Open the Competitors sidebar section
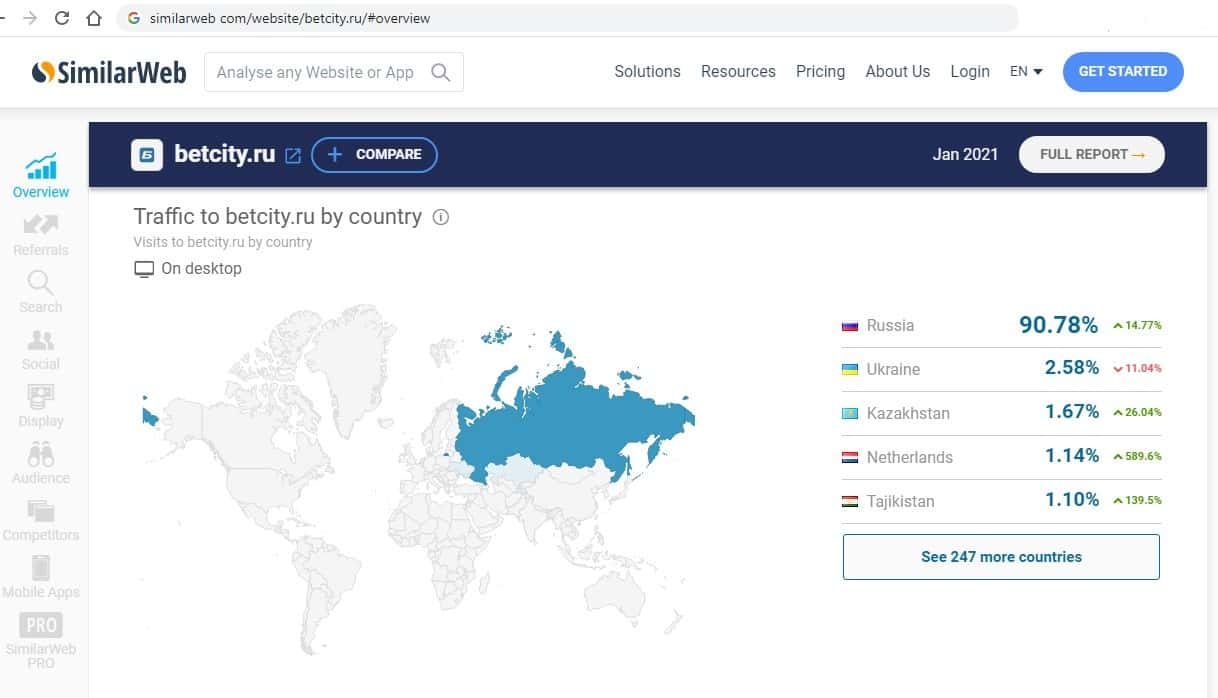1218x698 pixels. [41, 512]
